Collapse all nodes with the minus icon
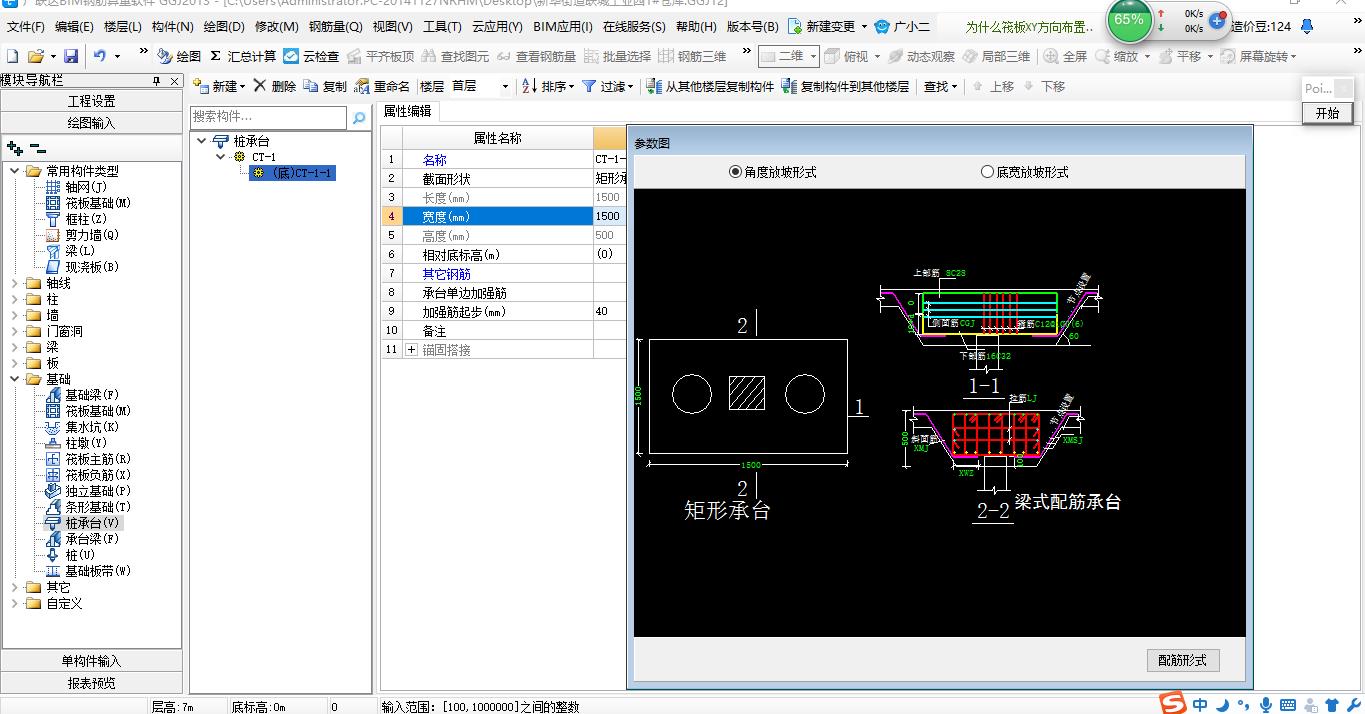This screenshot has width=1365, height=714. 38,148
